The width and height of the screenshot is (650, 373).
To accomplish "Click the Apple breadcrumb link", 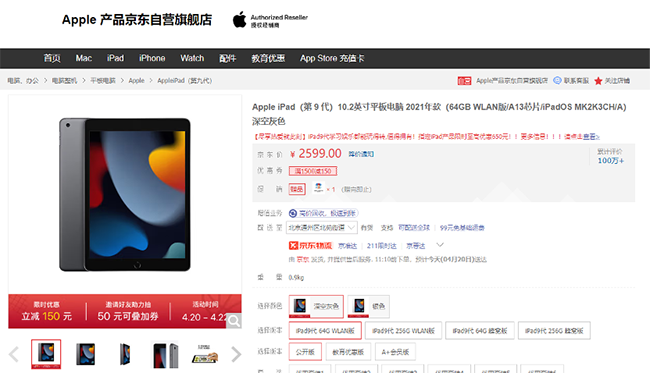I will point(136,81).
